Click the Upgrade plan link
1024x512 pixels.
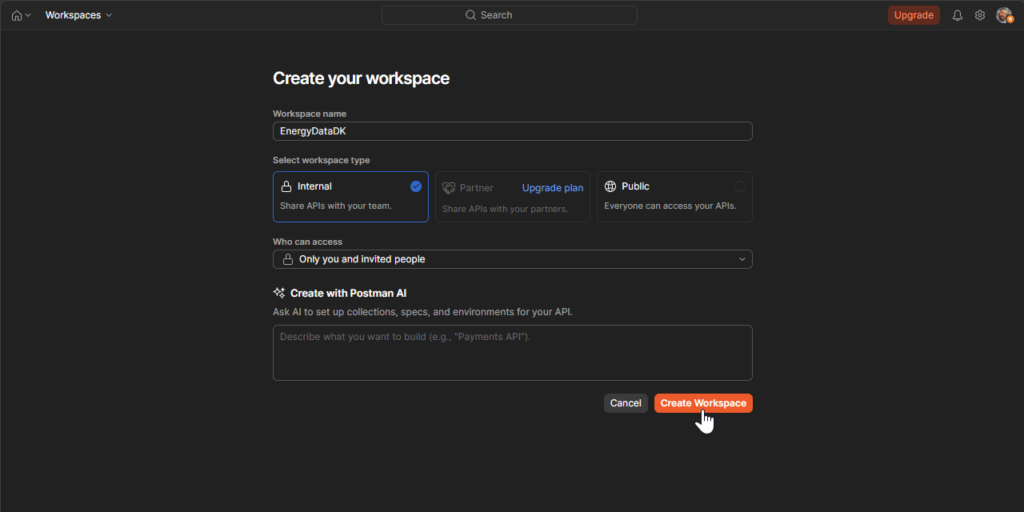tap(552, 188)
